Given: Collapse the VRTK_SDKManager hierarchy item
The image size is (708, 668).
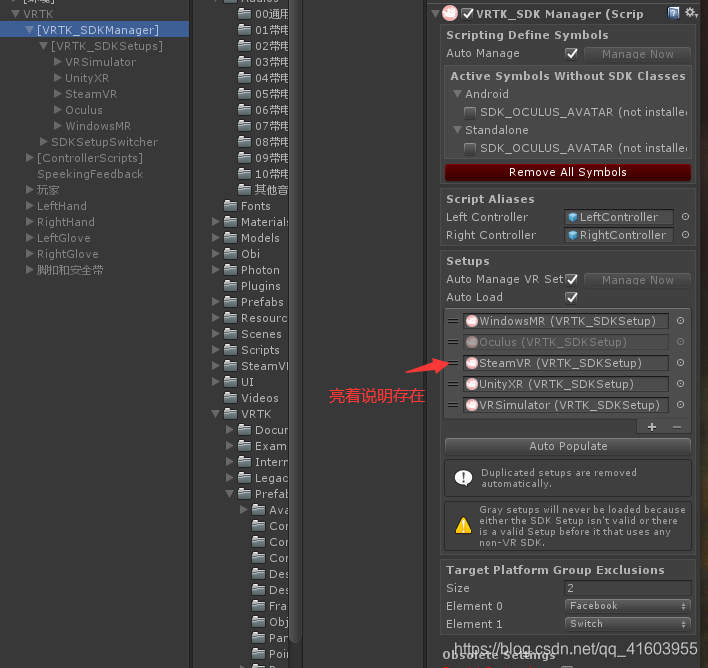Looking at the screenshot, I should pyautogui.click(x=30, y=30).
